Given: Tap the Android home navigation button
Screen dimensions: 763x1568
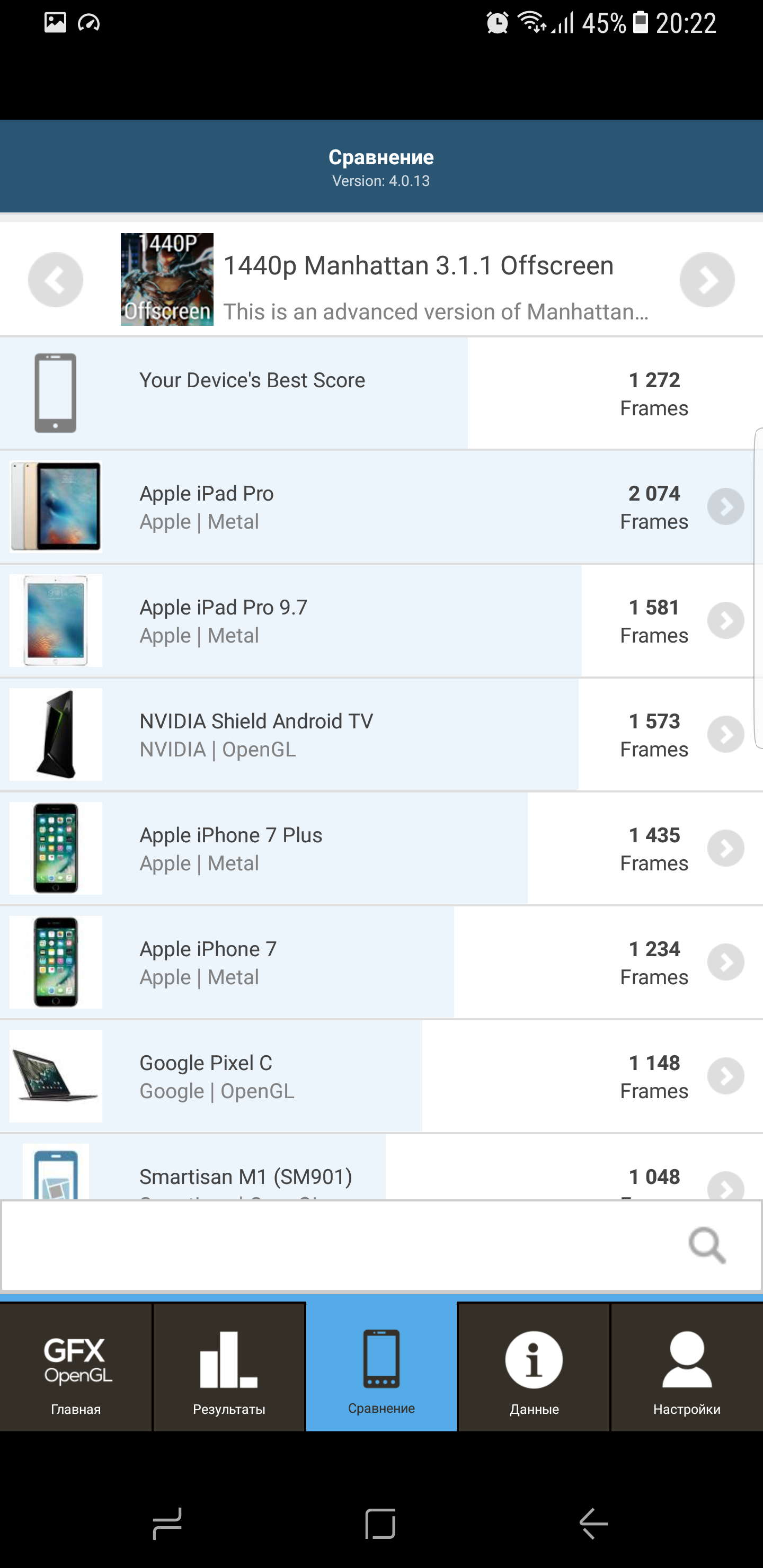Looking at the screenshot, I should click(x=380, y=1524).
